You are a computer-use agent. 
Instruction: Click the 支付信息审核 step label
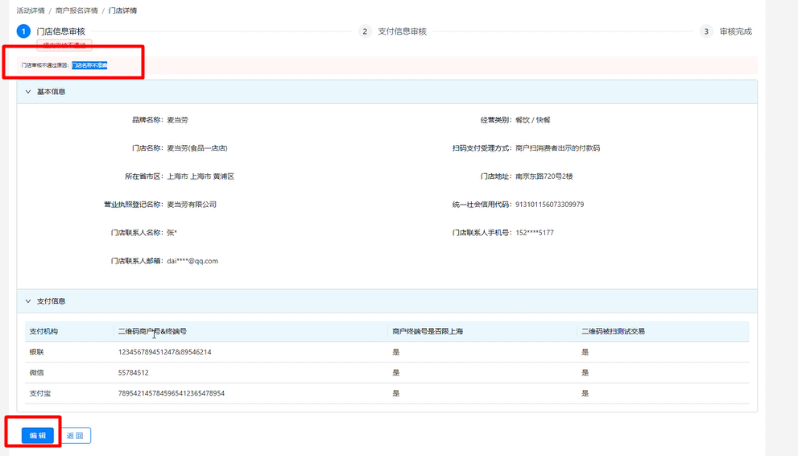[x=402, y=31]
